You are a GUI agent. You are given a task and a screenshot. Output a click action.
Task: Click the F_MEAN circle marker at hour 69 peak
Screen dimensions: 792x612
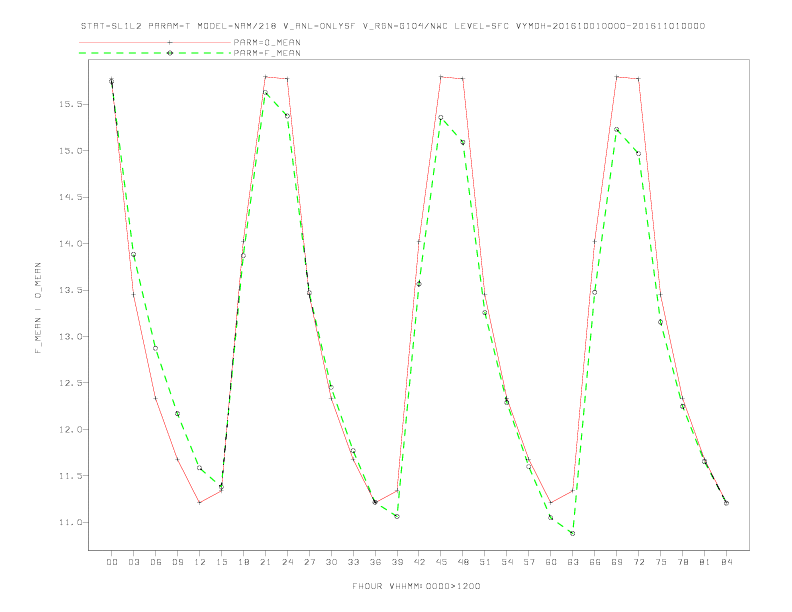(616, 130)
